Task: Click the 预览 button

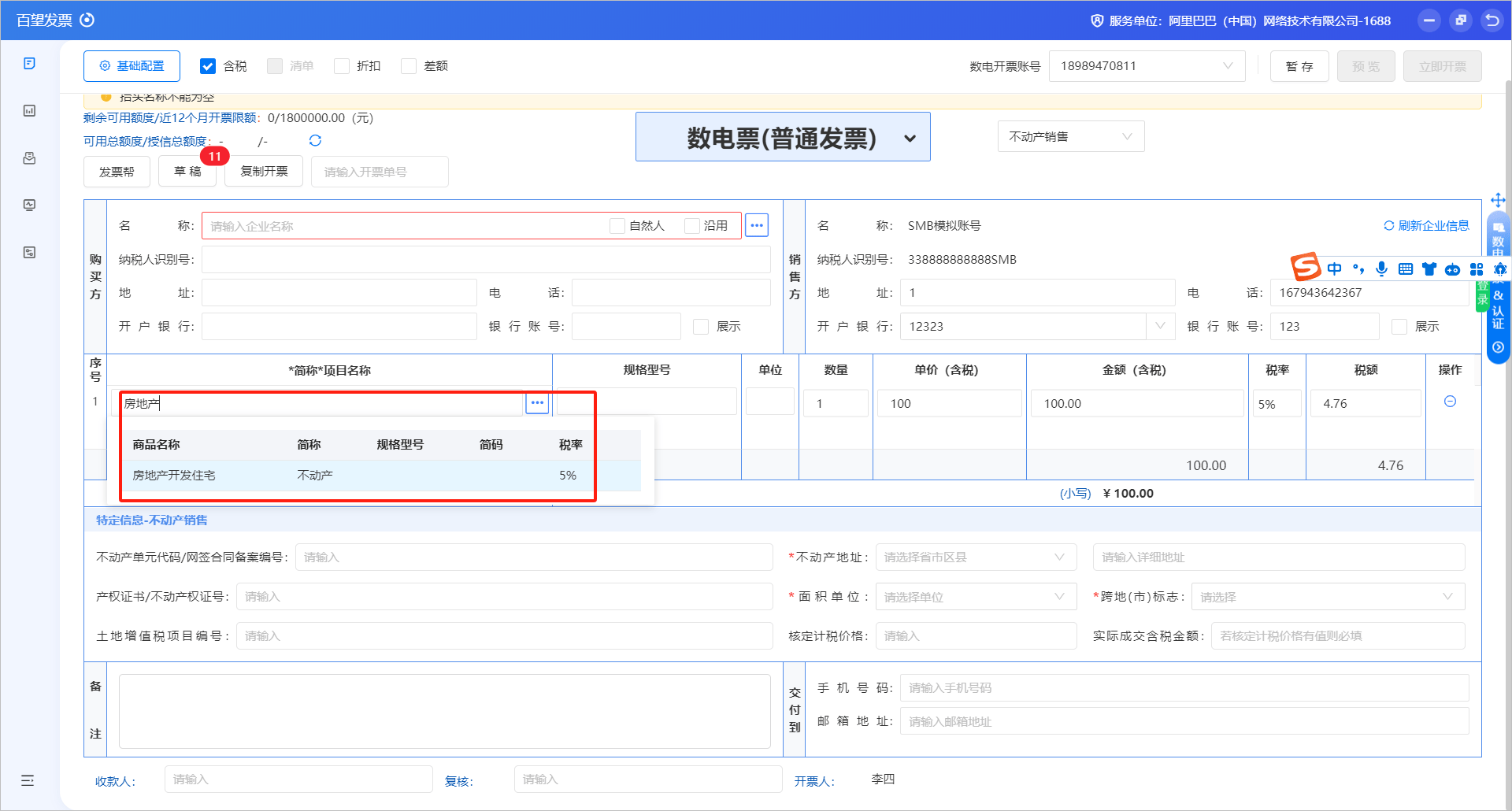Action: (x=1366, y=66)
